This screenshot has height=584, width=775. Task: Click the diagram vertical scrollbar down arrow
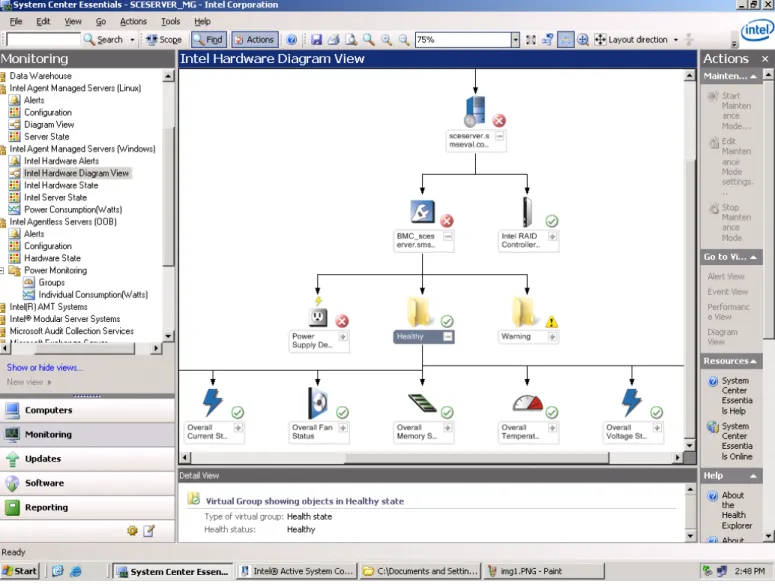click(x=689, y=445)
